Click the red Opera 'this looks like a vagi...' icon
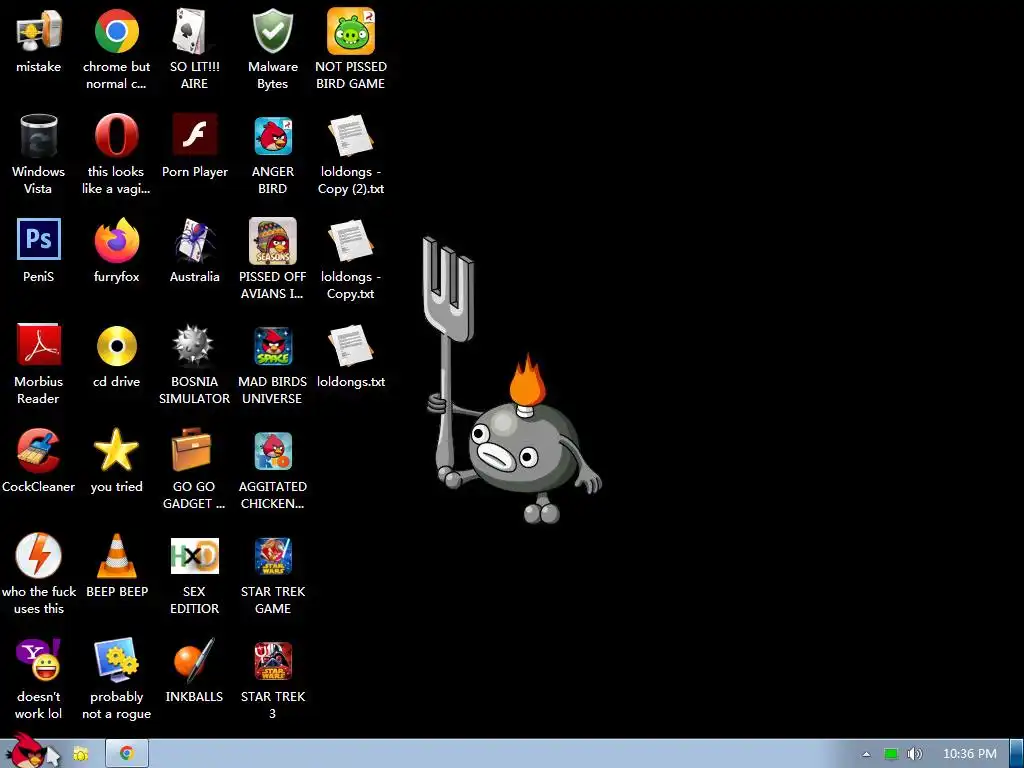The height and width of the screenshot is (768, 1024). pyautogui.click(x=116, y=136)
